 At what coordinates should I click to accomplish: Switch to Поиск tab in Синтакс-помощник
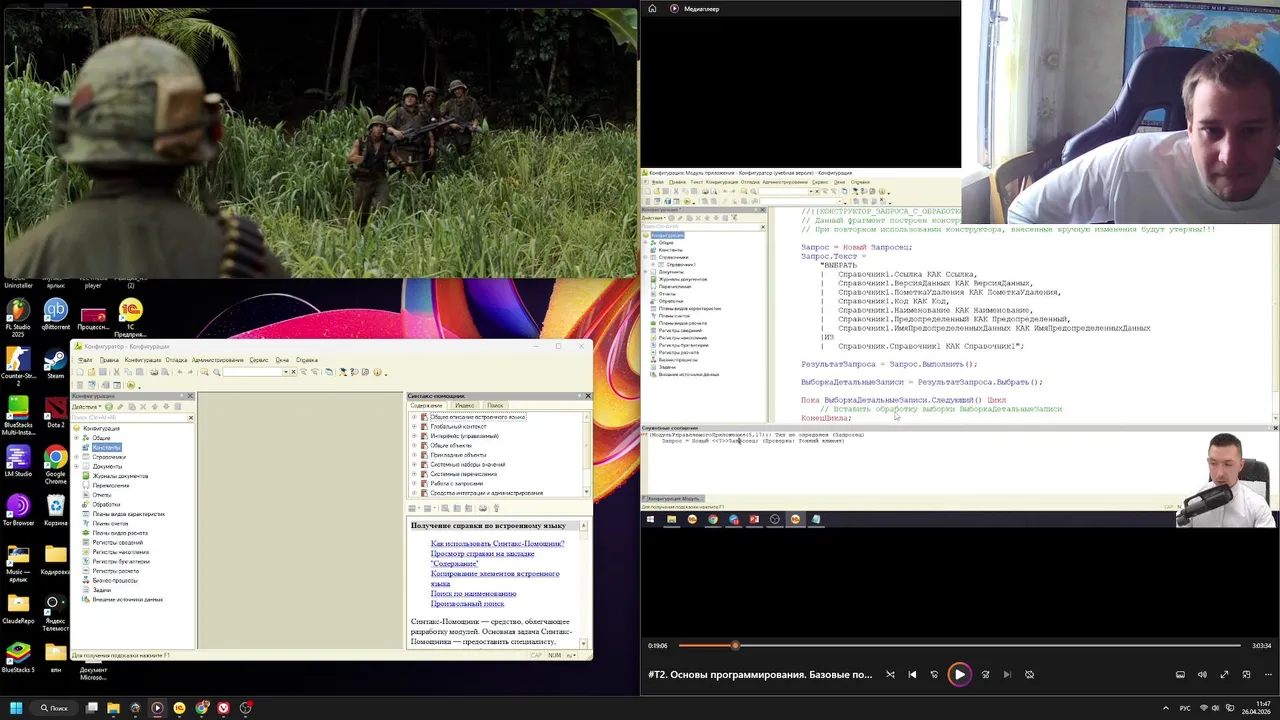(x=495, y=405)
